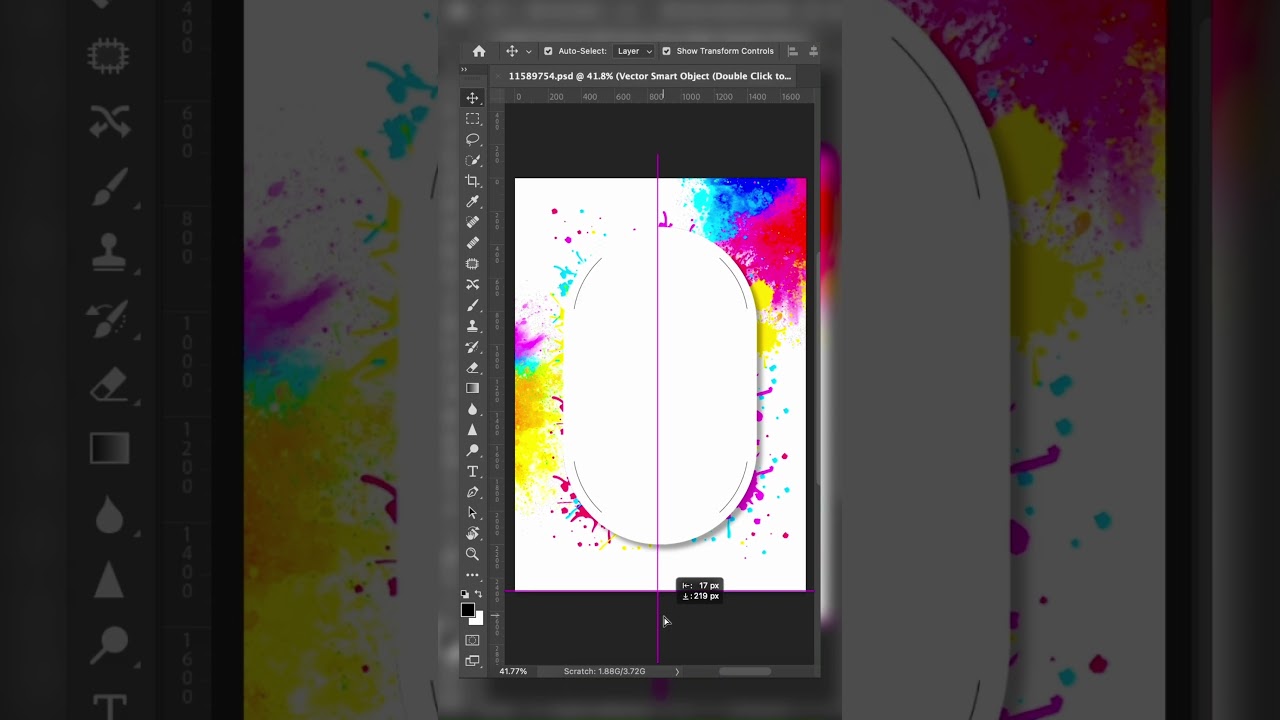The image size is (1280, 720).
Task: Open the Move tool preset picker arrow
Action: pyautogui.click(x=529, y=52)
